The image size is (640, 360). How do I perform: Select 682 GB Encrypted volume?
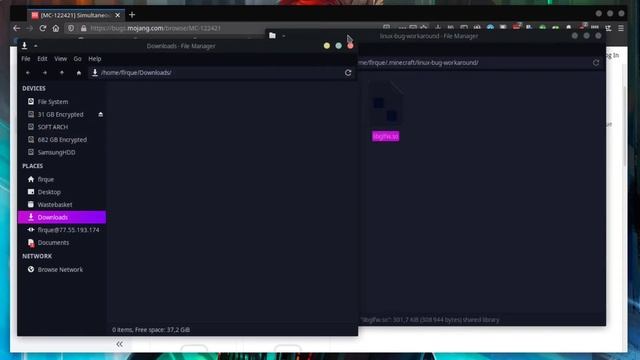click(62, 140)
